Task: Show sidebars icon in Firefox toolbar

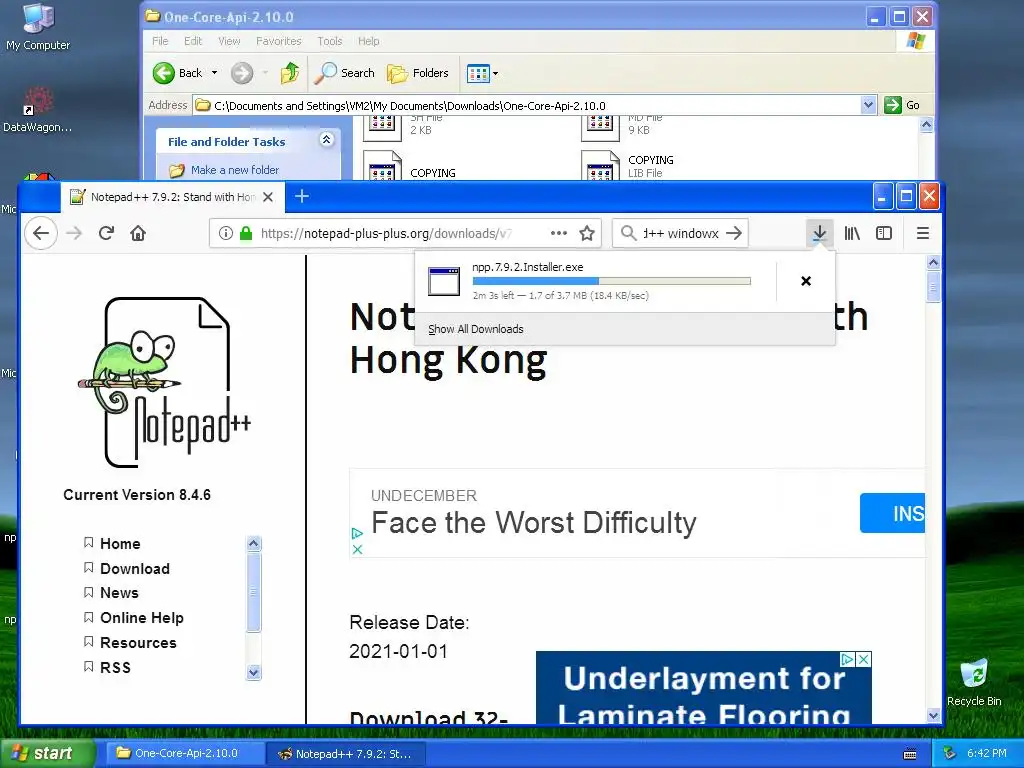Action: coord(884,233)
